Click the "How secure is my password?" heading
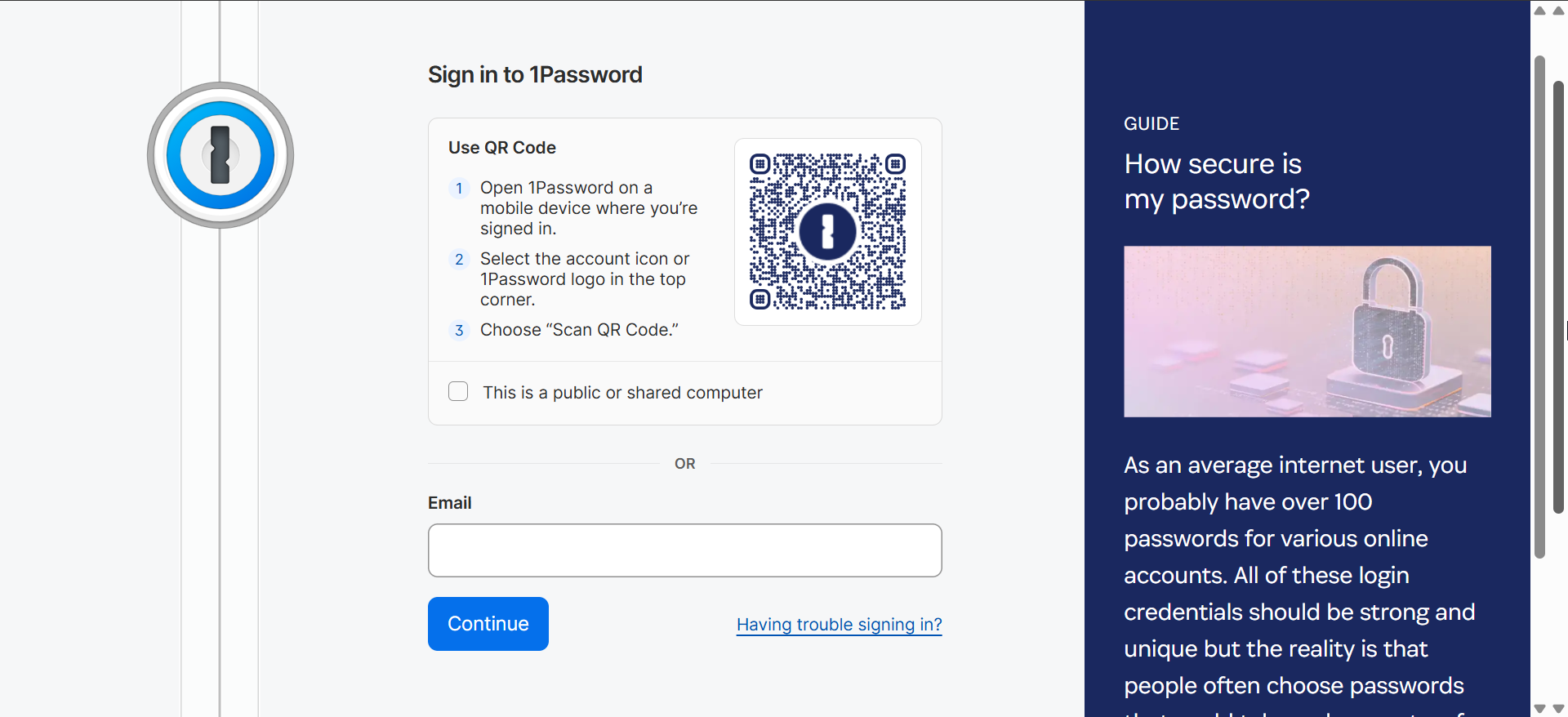The image size is (1568, 717). [x=1216, y=181]
